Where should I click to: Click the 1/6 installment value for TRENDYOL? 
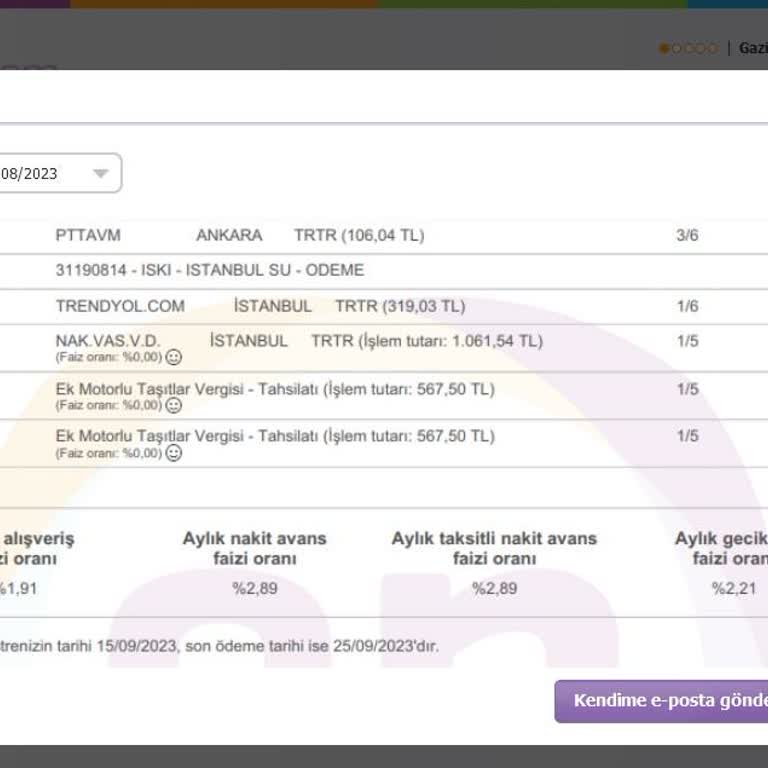tap(687, 306)
